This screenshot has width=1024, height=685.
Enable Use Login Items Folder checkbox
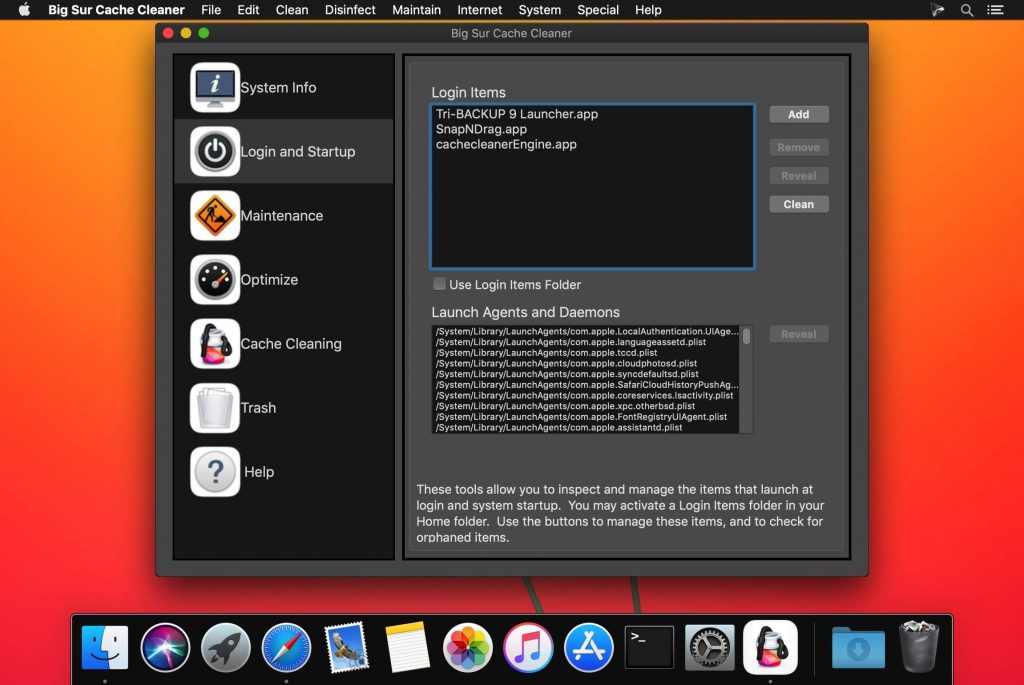439,285
